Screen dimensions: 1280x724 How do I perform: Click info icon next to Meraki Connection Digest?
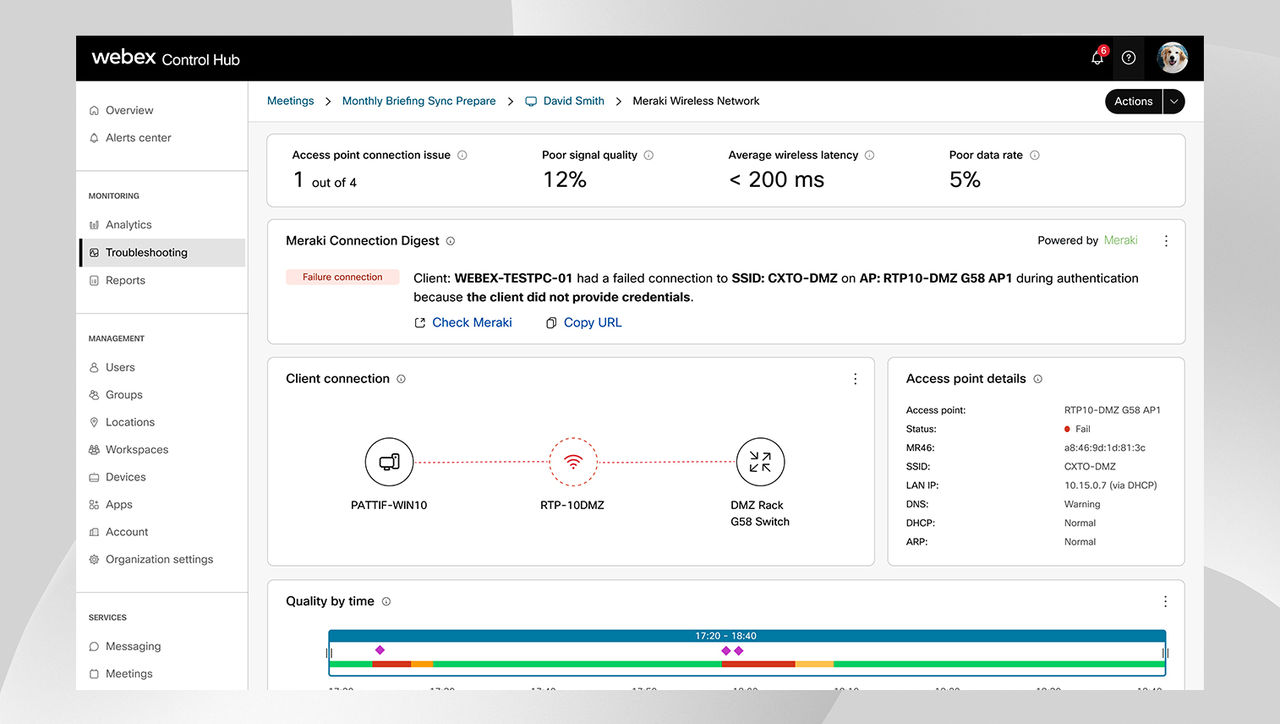(x=450, y=241)
